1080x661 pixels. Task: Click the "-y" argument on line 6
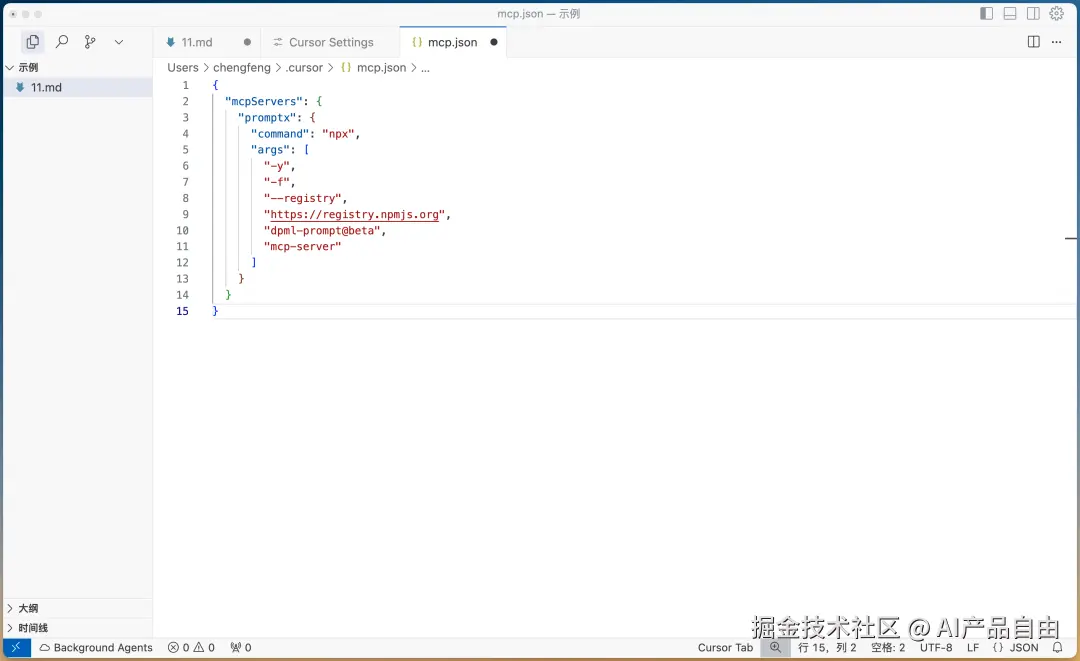276,166
